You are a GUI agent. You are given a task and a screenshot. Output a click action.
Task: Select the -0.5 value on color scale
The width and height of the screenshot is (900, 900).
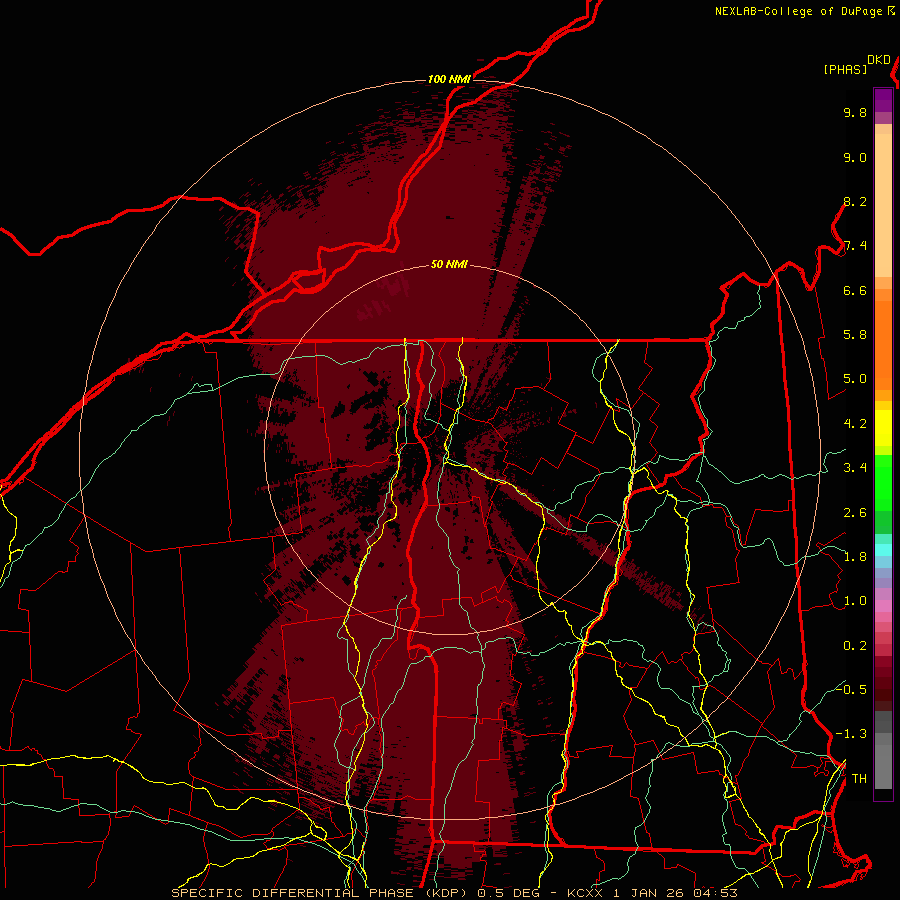pos(852,690)
